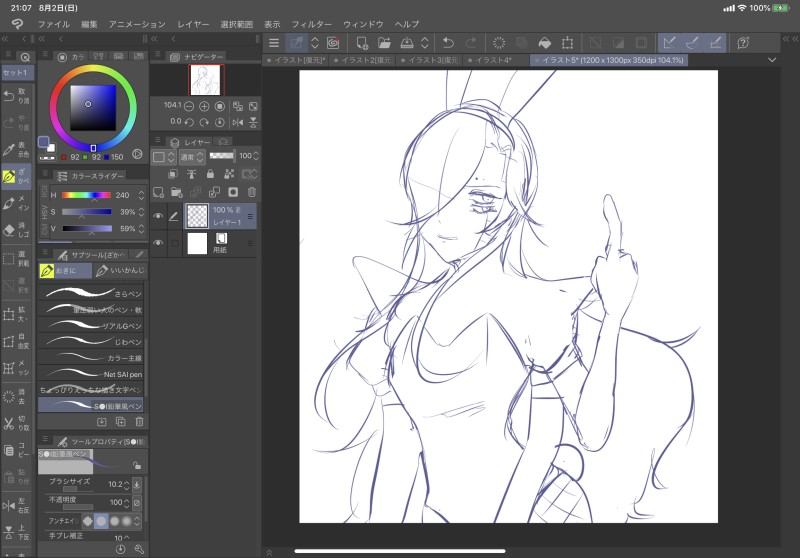Toggle the lock layer icon
The width and height of the screenshot is (800, 558).
[x=211, y=174]
